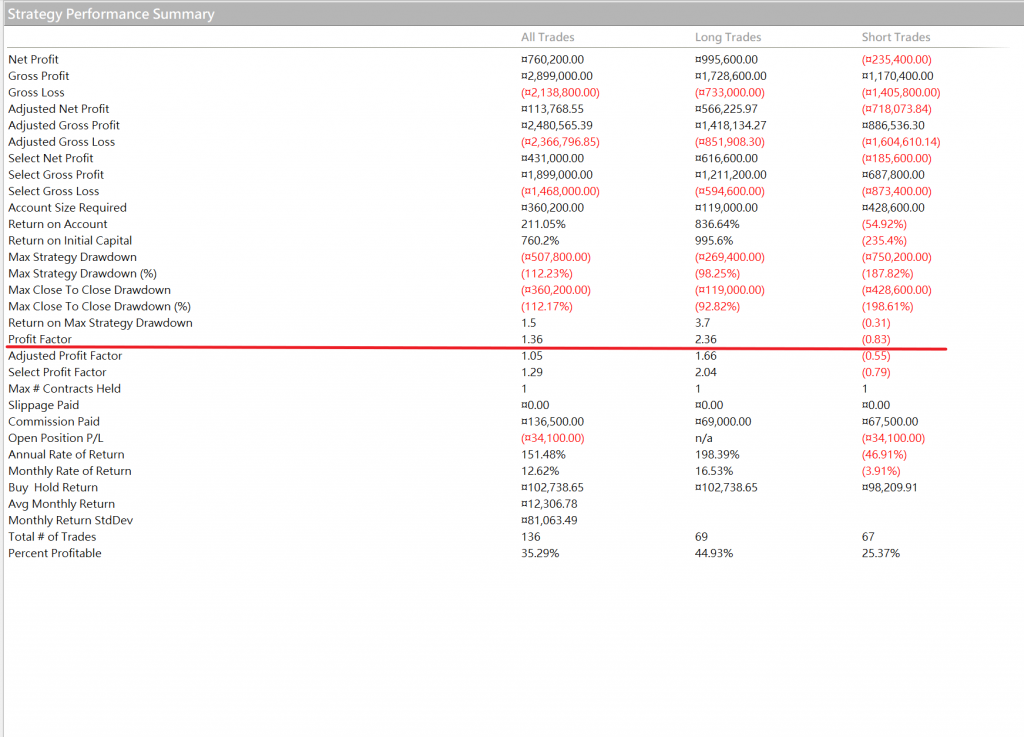Select Long Trades Net Profit value 995,600.00
The width and height of the screenshot is (1024, 737).
tap(726, 60)
